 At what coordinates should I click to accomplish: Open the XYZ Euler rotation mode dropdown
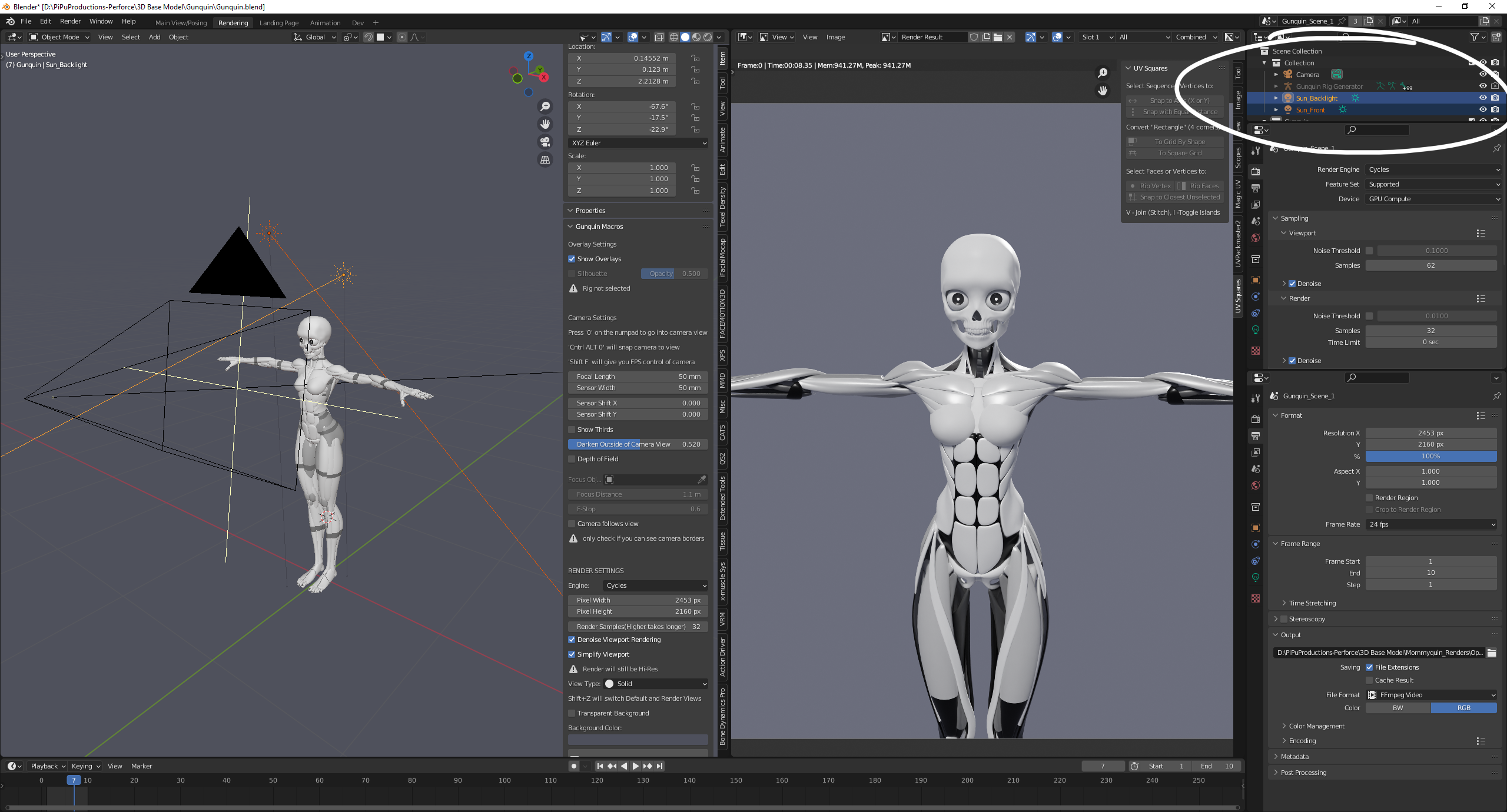tap(638, 143)
